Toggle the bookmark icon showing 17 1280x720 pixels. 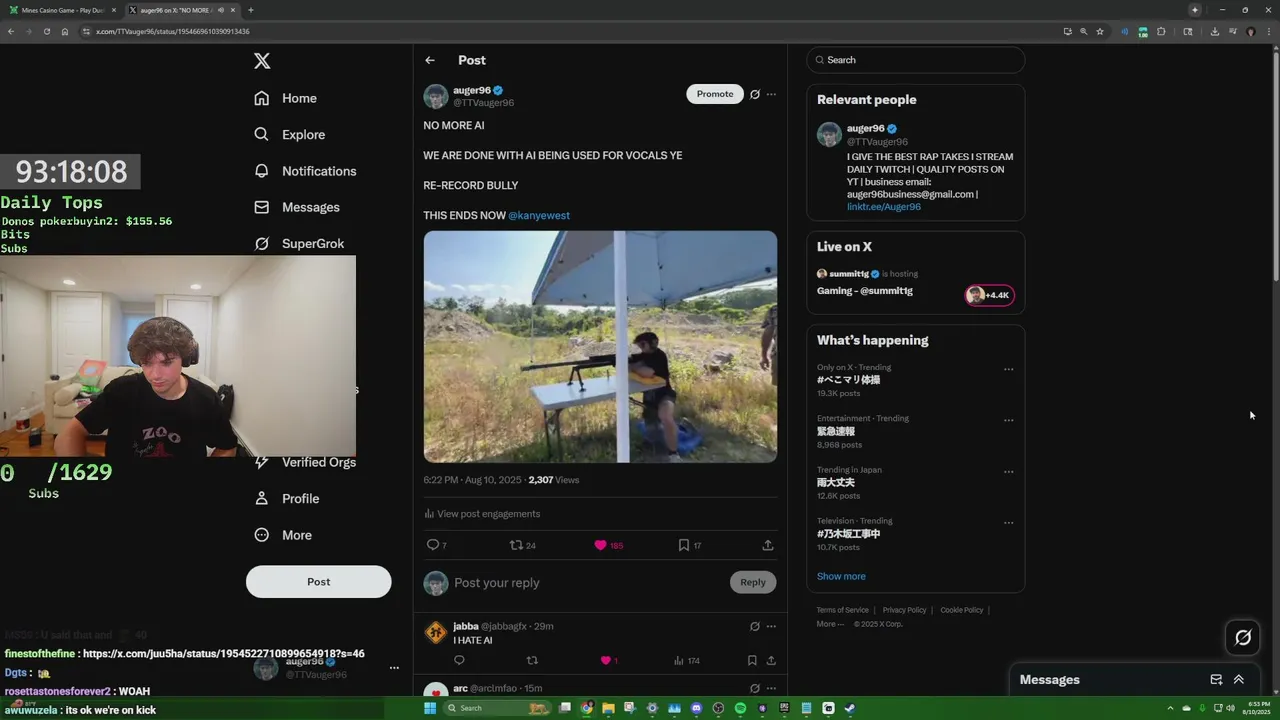point(689,545)
